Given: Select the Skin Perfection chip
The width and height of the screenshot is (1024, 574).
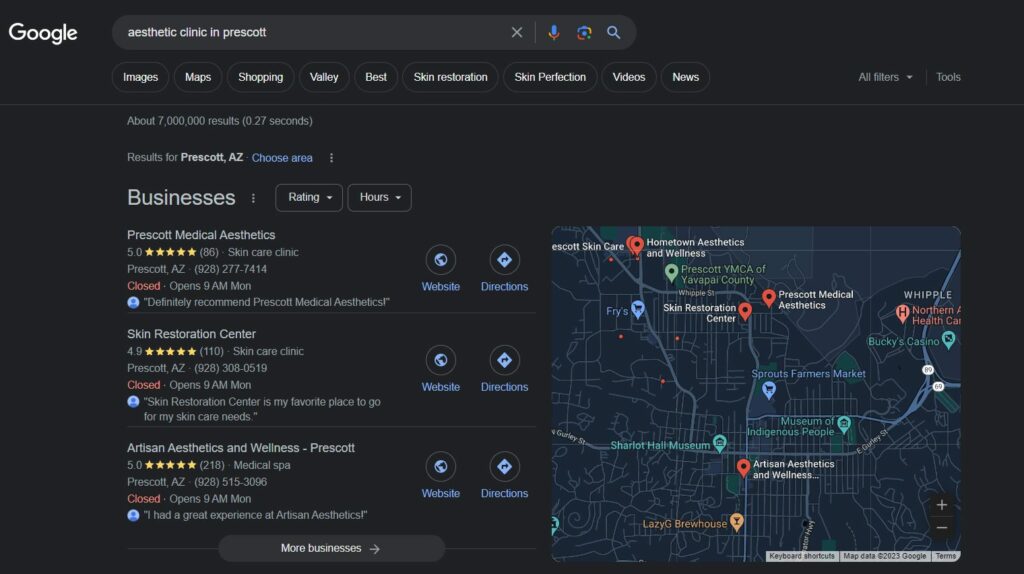Looking at the screenshot, I should coord(550,77).
